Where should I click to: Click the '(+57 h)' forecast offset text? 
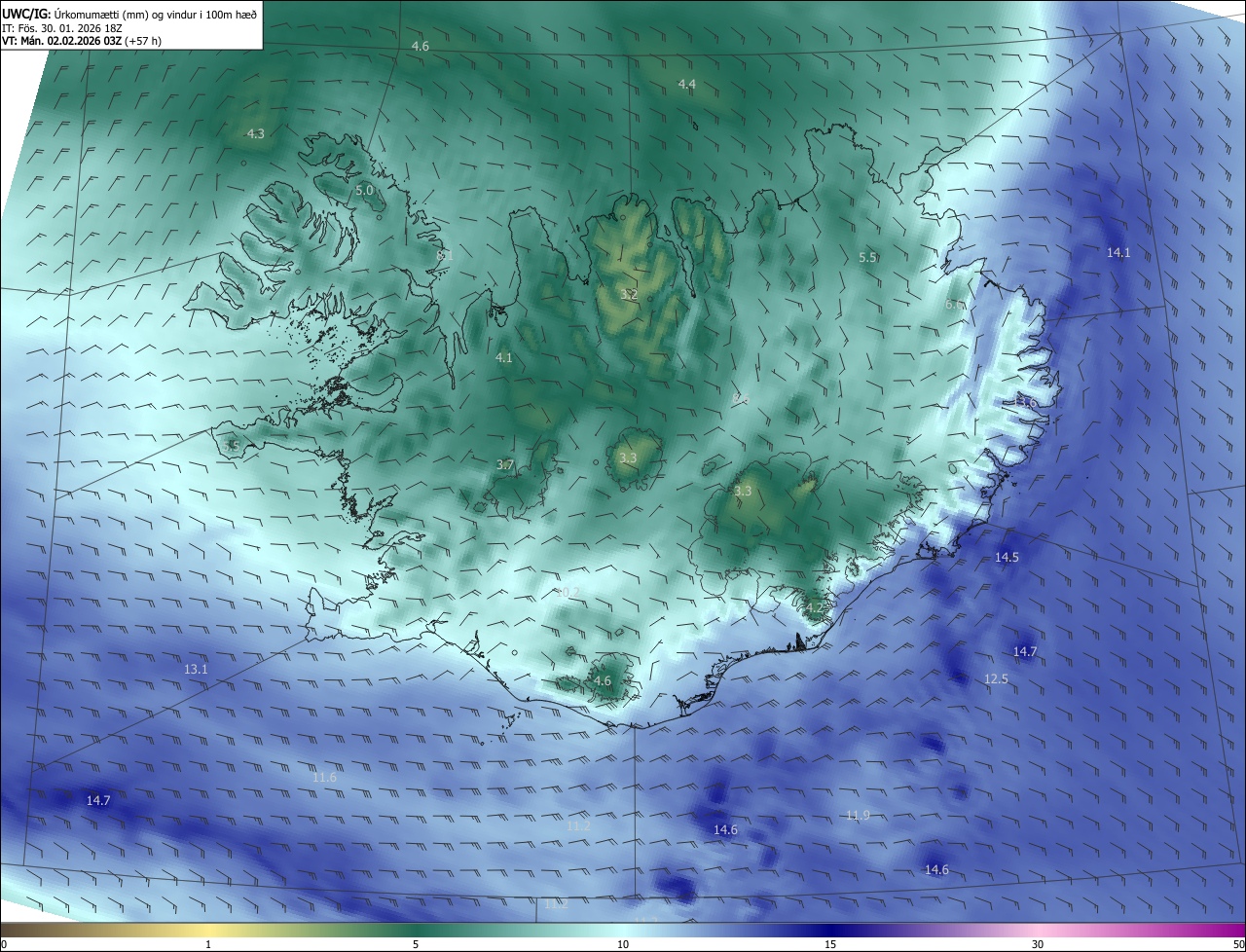pos(143,41)
